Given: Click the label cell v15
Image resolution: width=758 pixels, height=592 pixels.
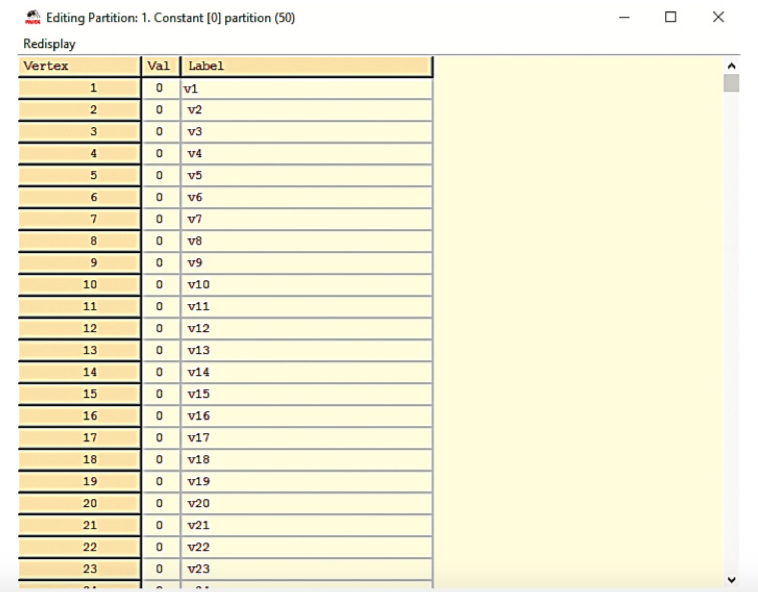Looking at the screenshot, I should click(306, 394).
